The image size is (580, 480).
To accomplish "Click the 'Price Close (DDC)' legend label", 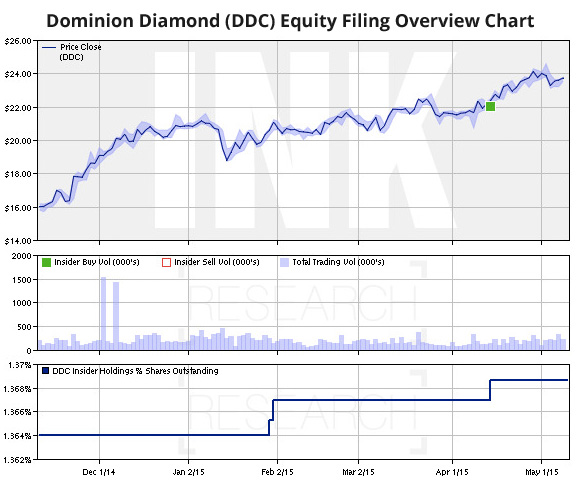I will tap(80, 52).
